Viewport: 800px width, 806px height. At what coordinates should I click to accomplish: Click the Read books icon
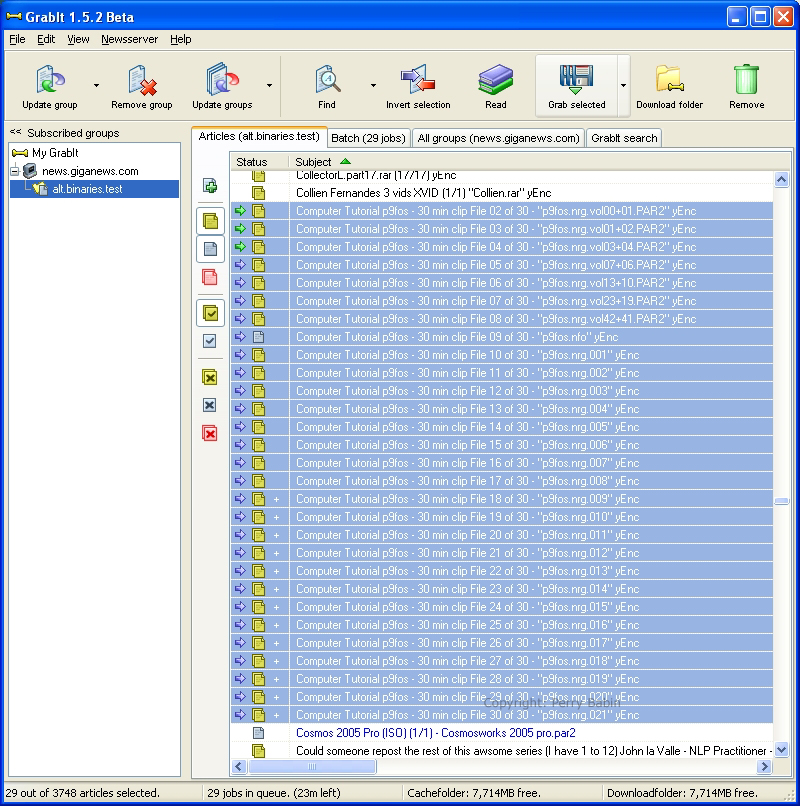(496, 80)
